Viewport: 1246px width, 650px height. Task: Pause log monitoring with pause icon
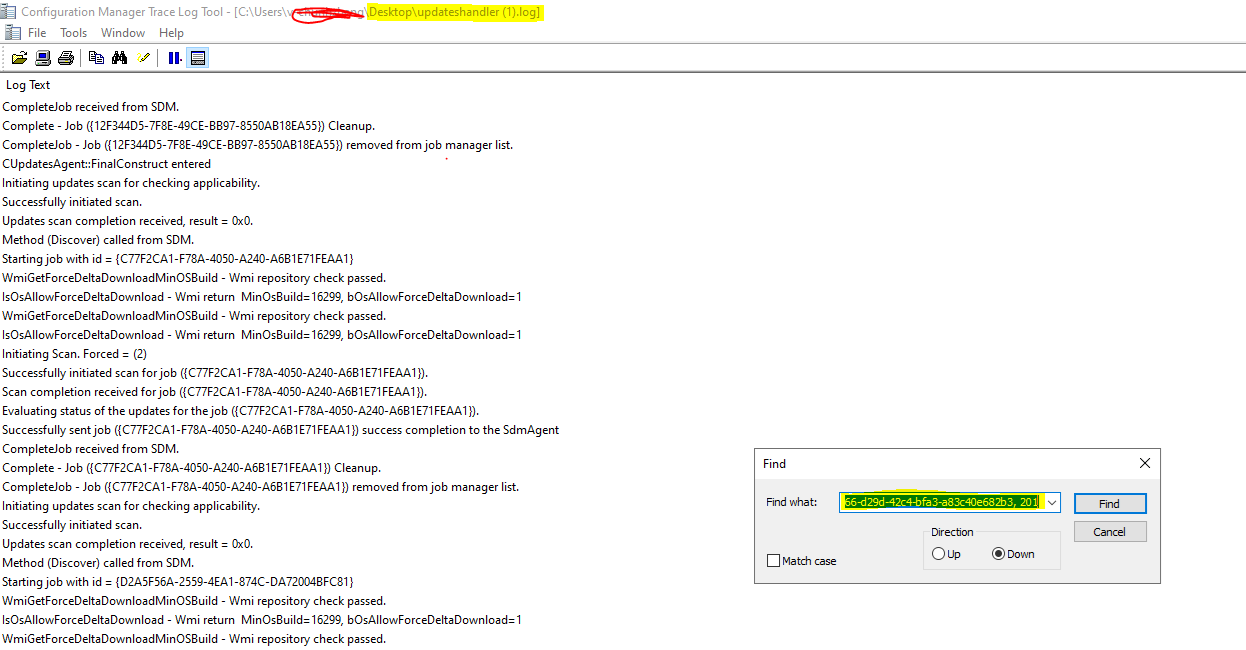174,57
